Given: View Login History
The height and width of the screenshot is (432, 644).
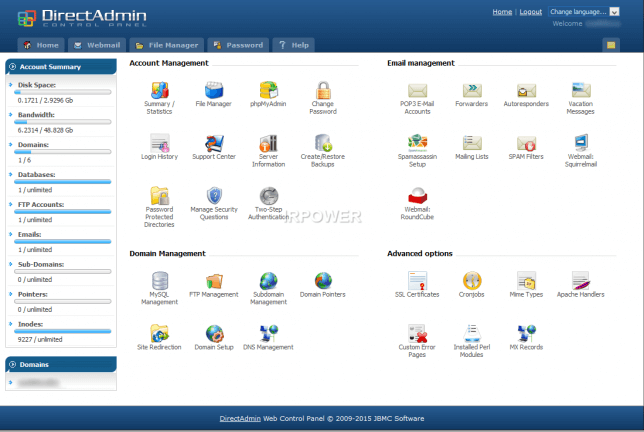Looking at the screenshot, I should [x=159, y=143].
